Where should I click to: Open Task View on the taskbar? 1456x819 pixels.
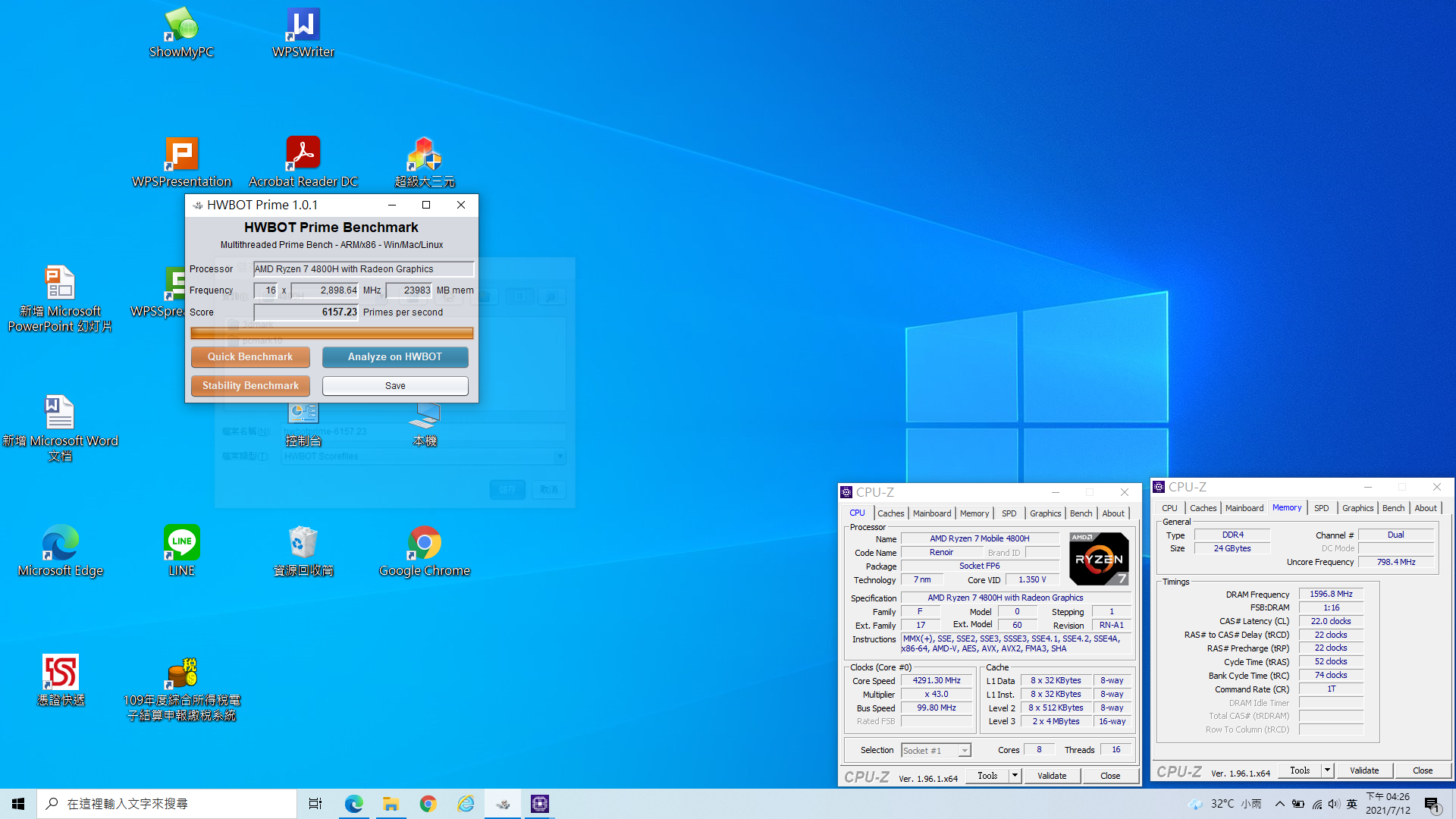coord(315,804)
